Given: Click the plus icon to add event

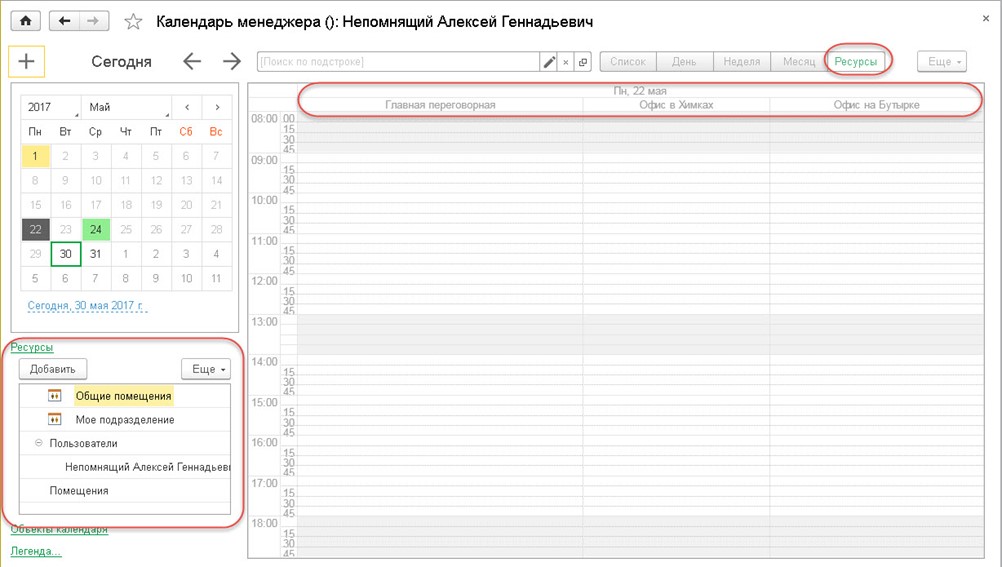Looking at the screenshot, I should pos(26,61).
